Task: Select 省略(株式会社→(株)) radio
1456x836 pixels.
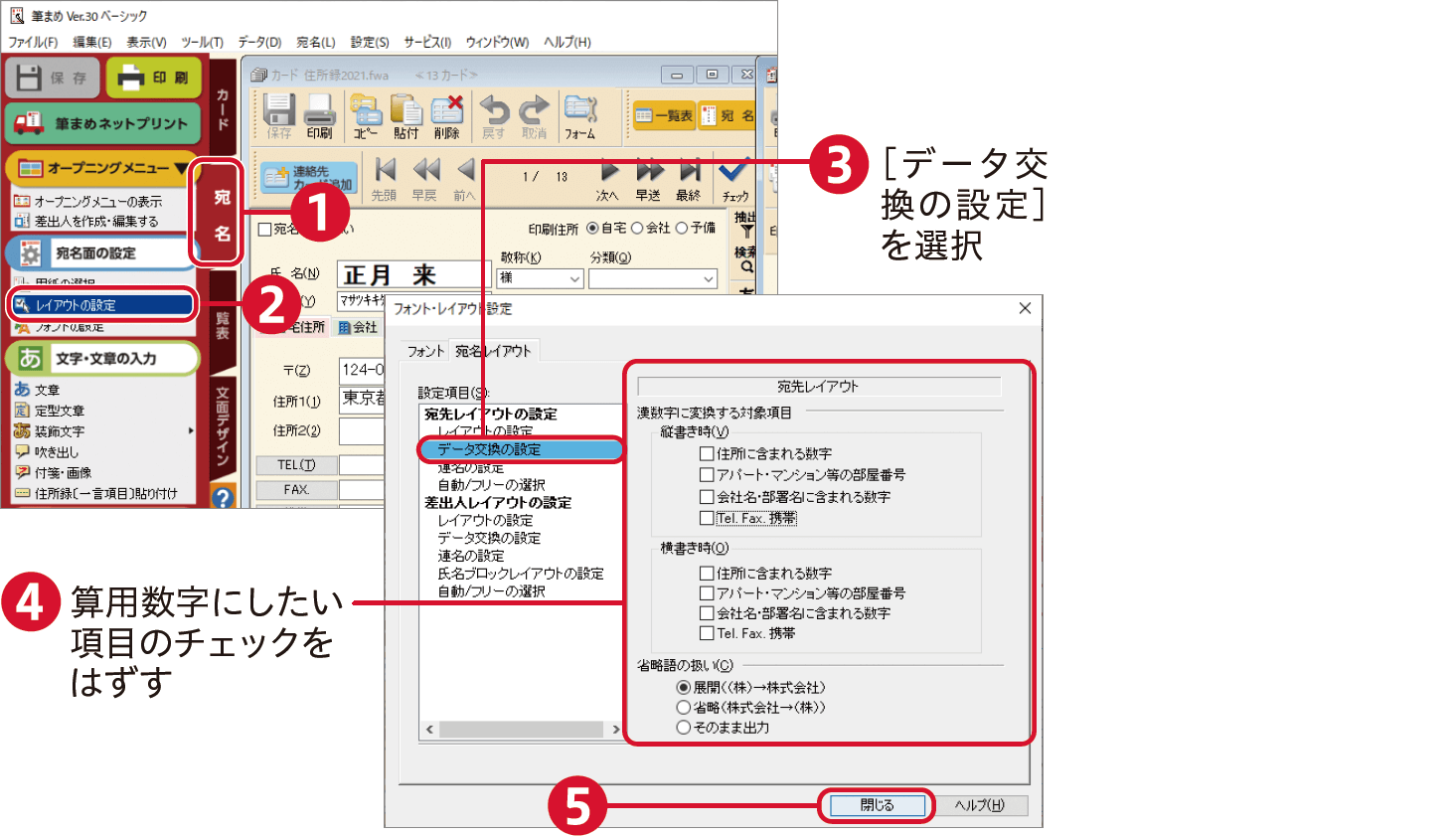Action: (683, 708)
